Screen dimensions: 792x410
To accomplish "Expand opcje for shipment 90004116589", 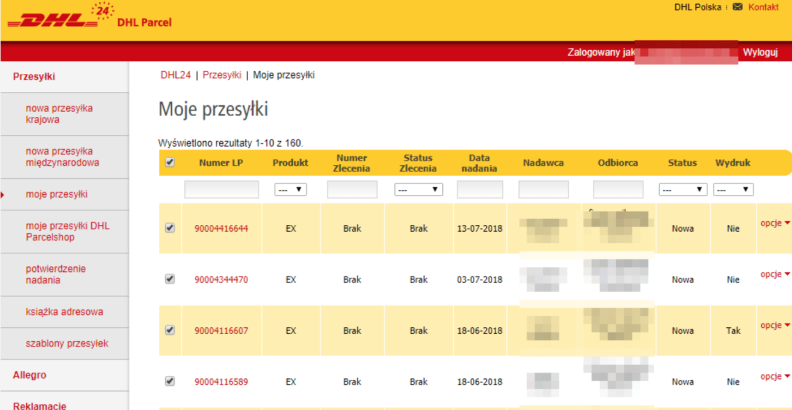I will (x=775, y=376).
